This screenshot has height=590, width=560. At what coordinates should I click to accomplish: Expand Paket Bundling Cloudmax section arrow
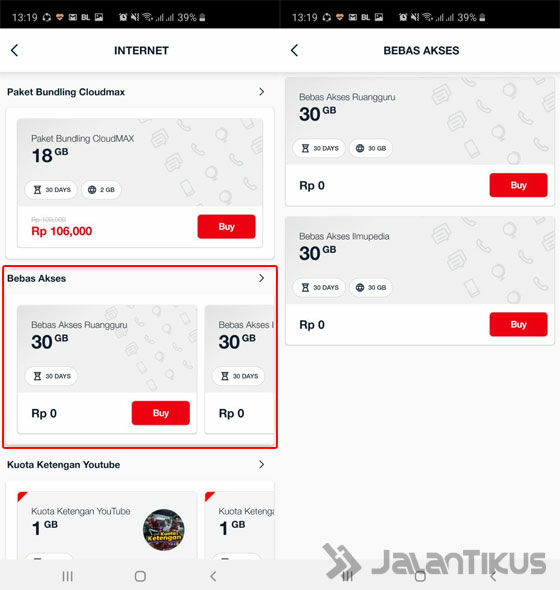coord(262,92)
